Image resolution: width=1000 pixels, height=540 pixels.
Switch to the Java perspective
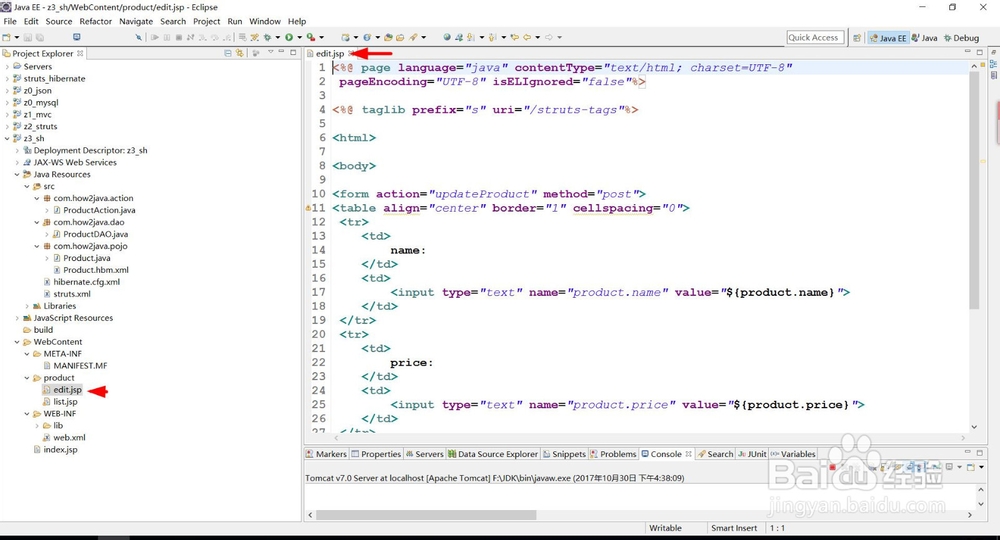click(x=925, y=38)
